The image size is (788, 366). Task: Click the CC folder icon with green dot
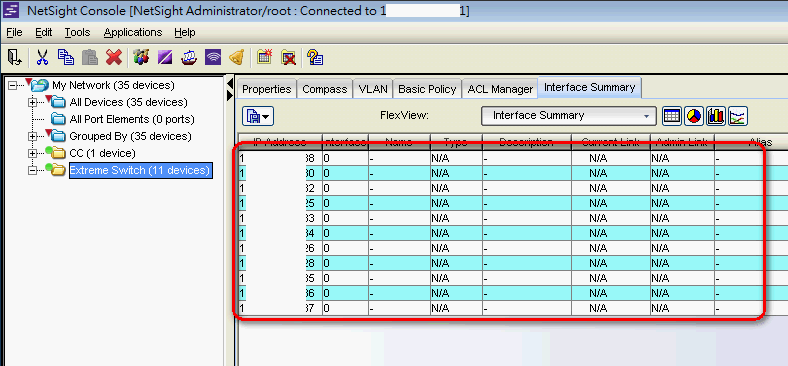click(56, 153)
